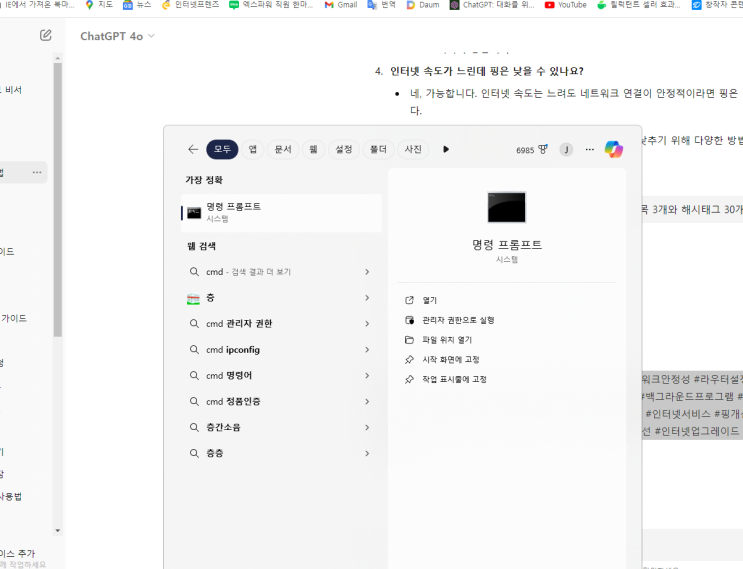Open the J account avatar

[566, 150]
